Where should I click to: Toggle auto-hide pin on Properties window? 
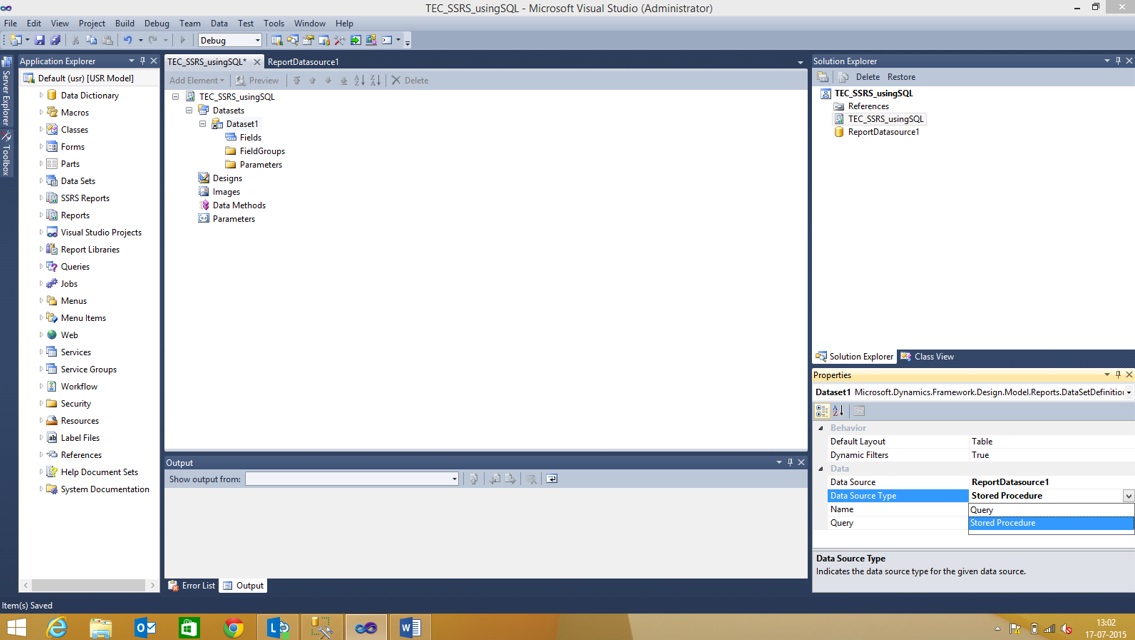1117,375
